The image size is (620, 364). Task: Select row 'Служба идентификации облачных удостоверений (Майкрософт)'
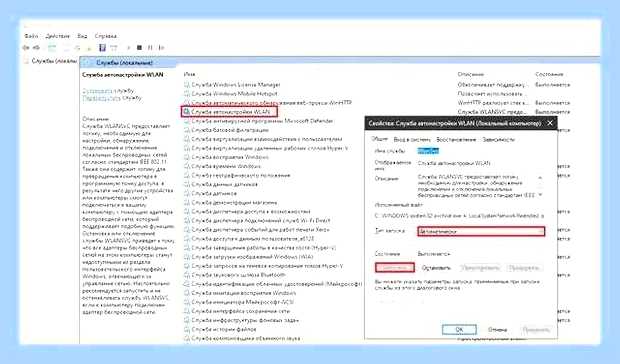click(273, 284)
